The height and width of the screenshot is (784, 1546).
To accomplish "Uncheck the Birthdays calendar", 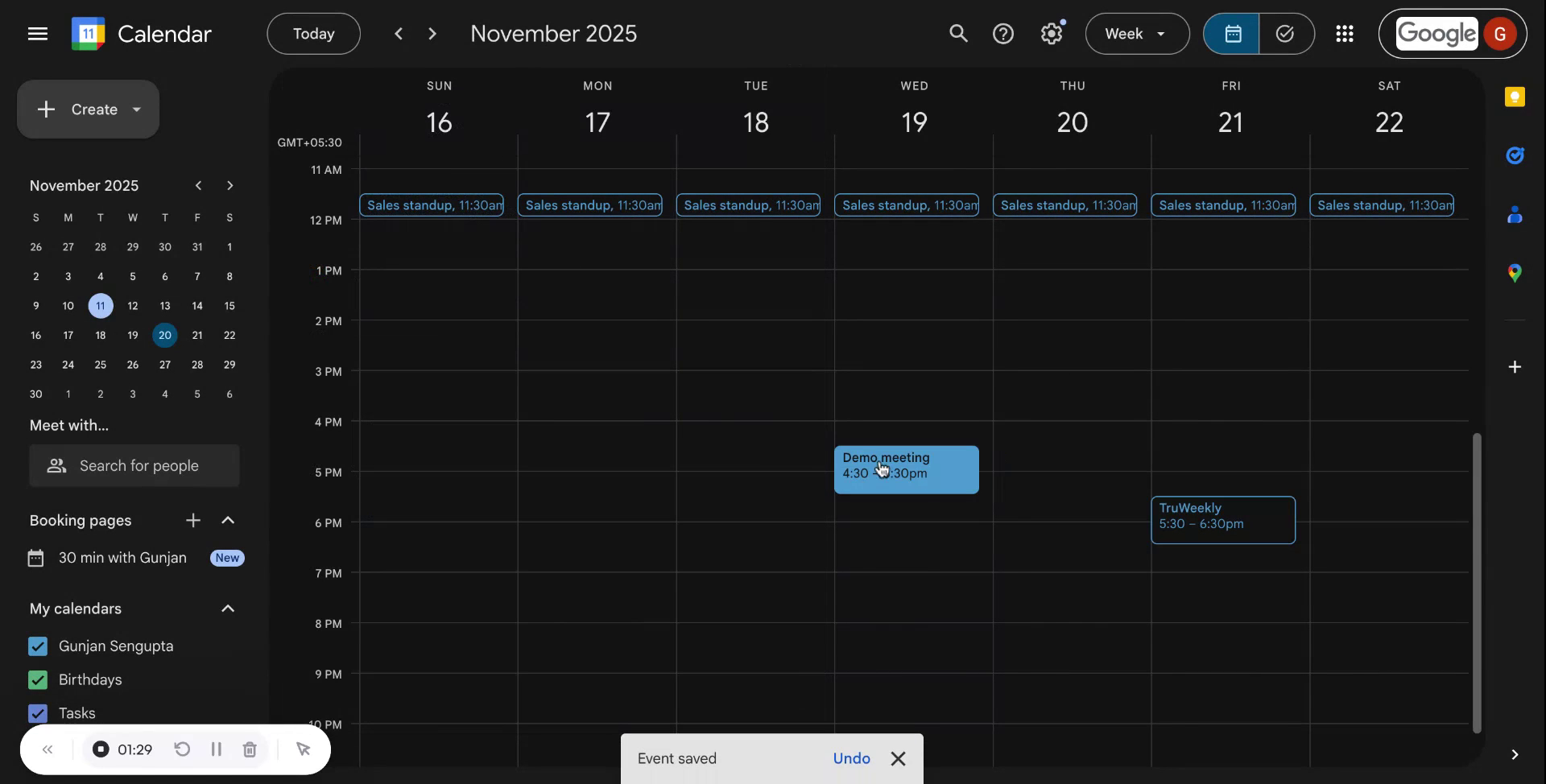I will click(x=37, y=679).
